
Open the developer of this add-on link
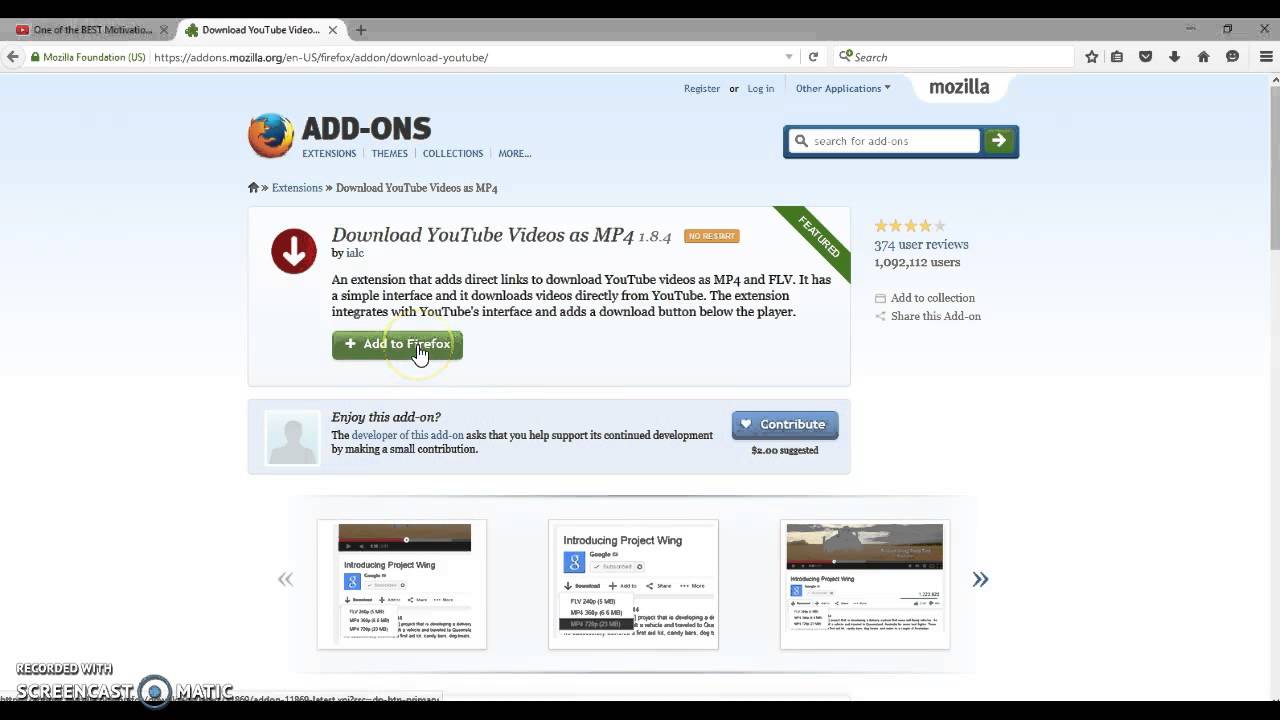[407, 435]
